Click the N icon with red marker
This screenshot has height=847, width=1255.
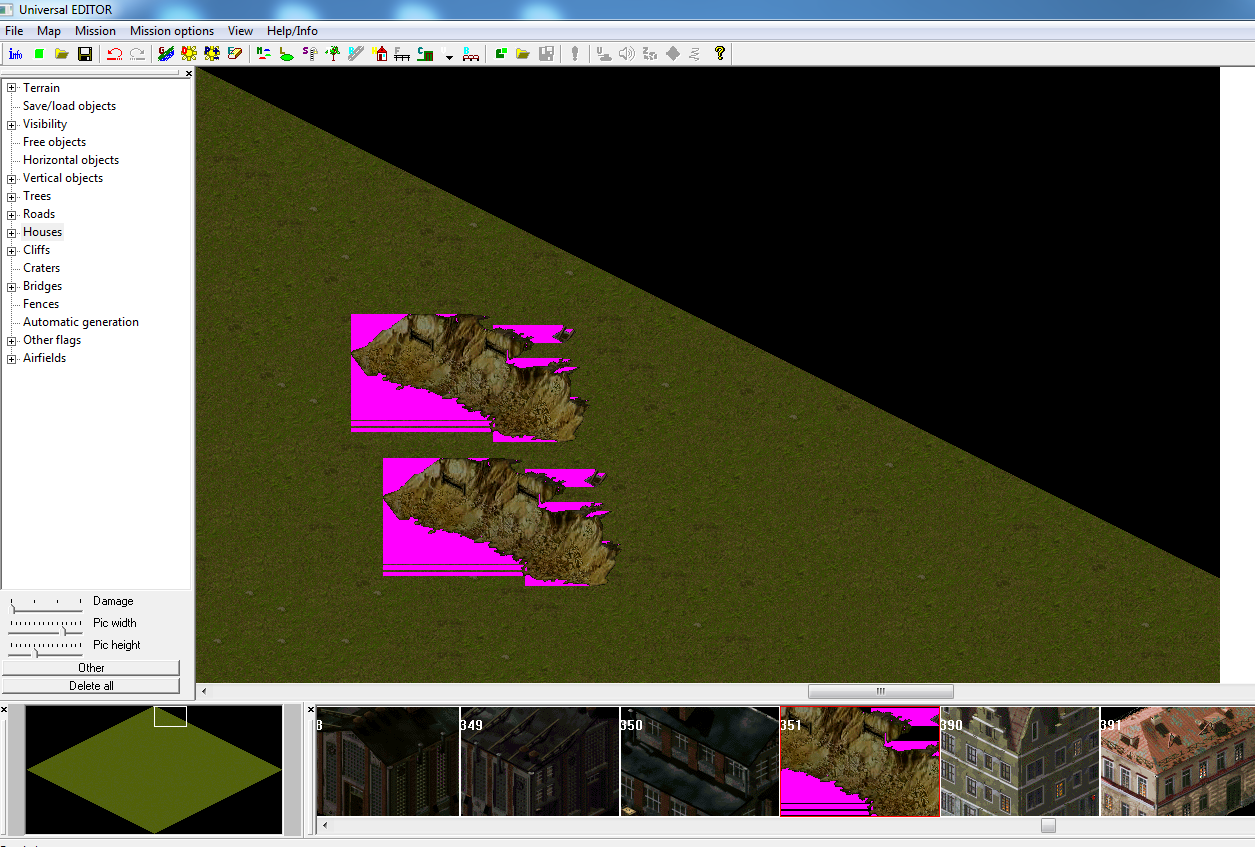click(x=264, y=54)
